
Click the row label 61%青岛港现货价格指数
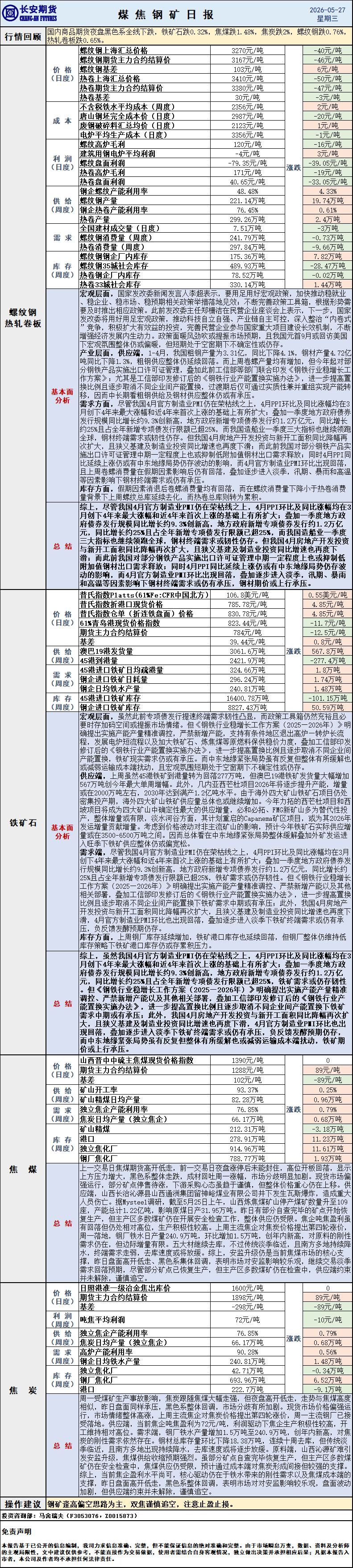120,623
